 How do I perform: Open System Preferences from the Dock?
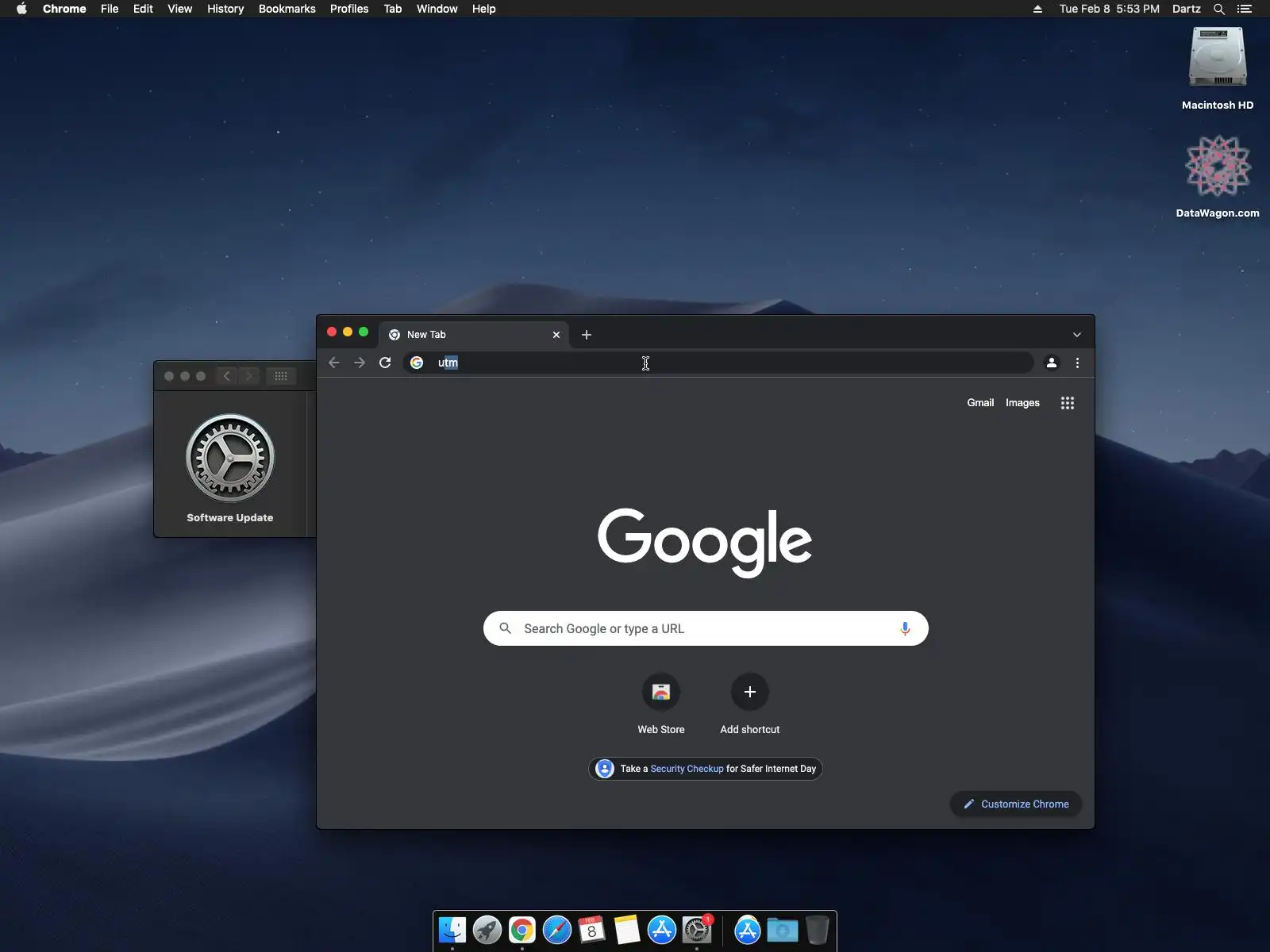click(x=697, y=930)
